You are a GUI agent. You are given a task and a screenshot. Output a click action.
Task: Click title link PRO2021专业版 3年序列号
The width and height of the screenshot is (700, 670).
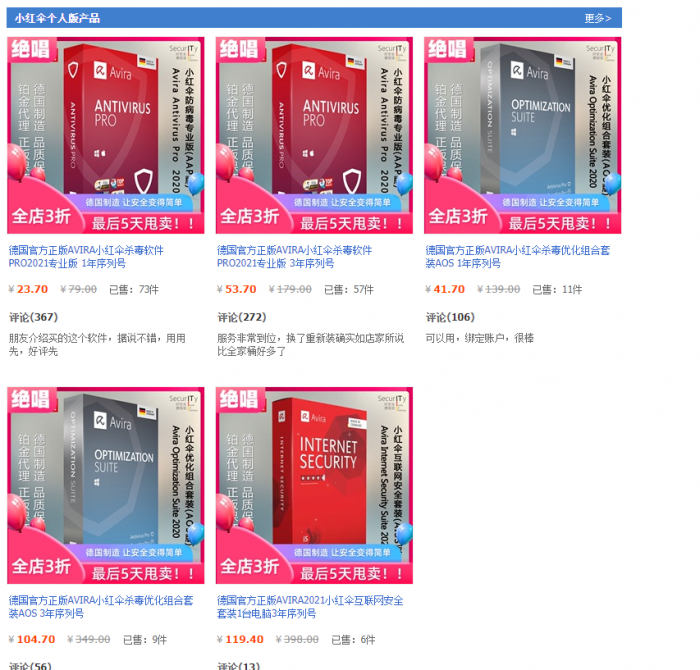(x=295, y=257)
